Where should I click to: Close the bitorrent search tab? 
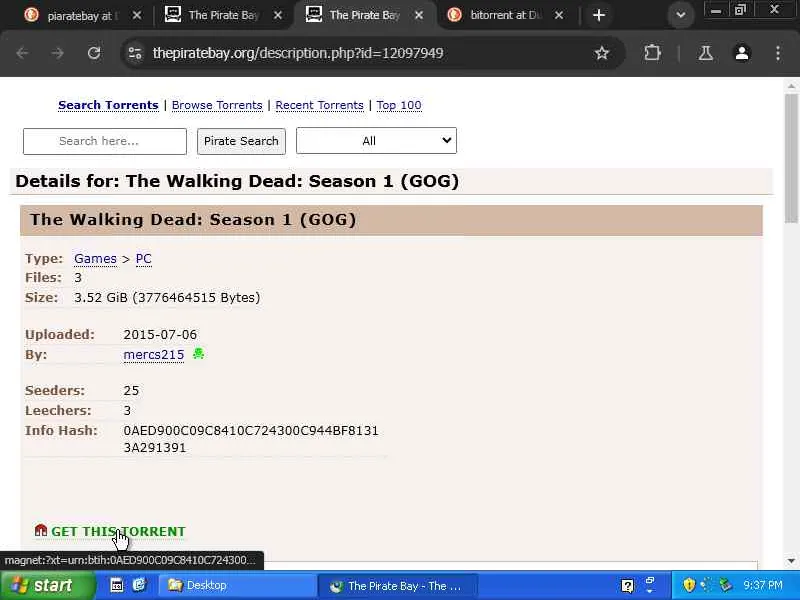pyautogui.click(x=559, y=15)
